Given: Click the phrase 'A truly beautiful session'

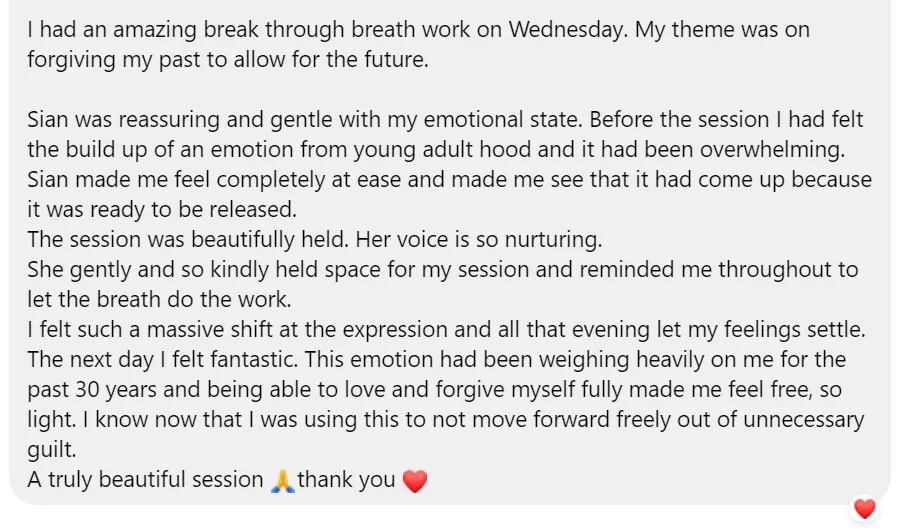Looking at the screenshot, I should [145, 480].
